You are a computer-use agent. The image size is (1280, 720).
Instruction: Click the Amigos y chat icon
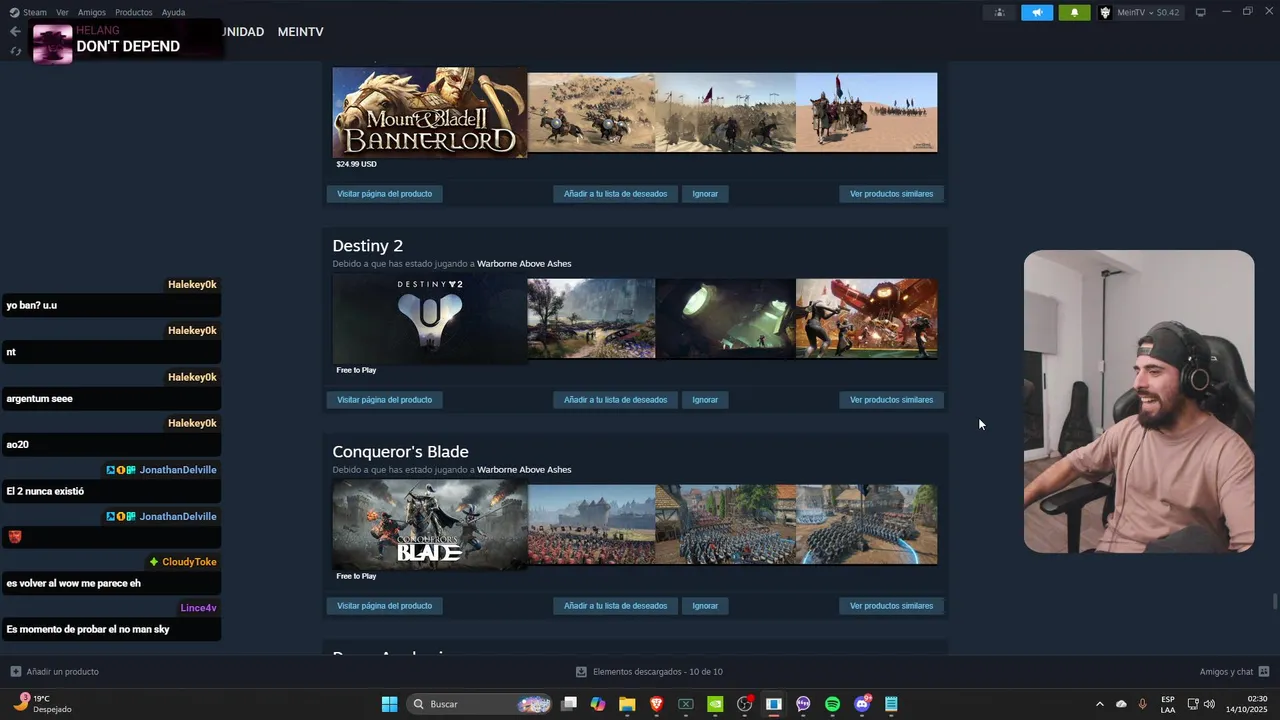1264,672
